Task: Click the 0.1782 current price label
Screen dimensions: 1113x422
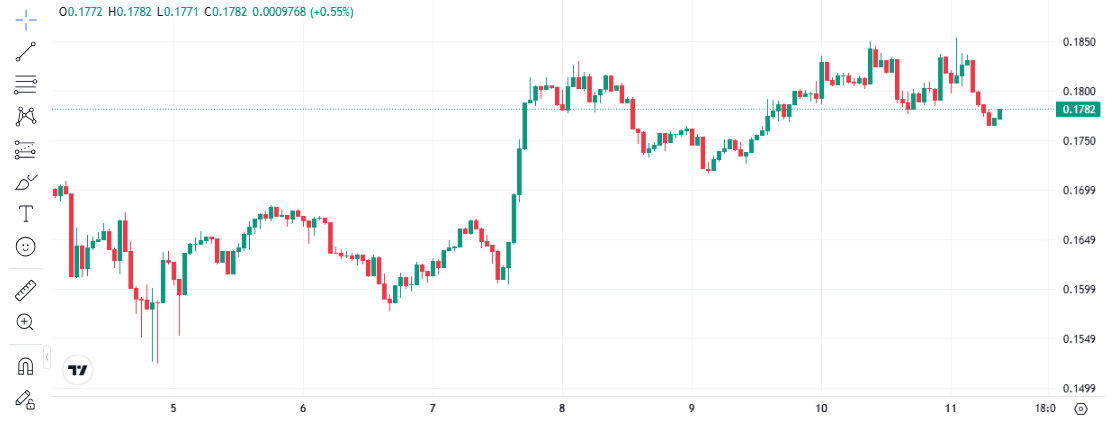Action: click(1079, 110)
